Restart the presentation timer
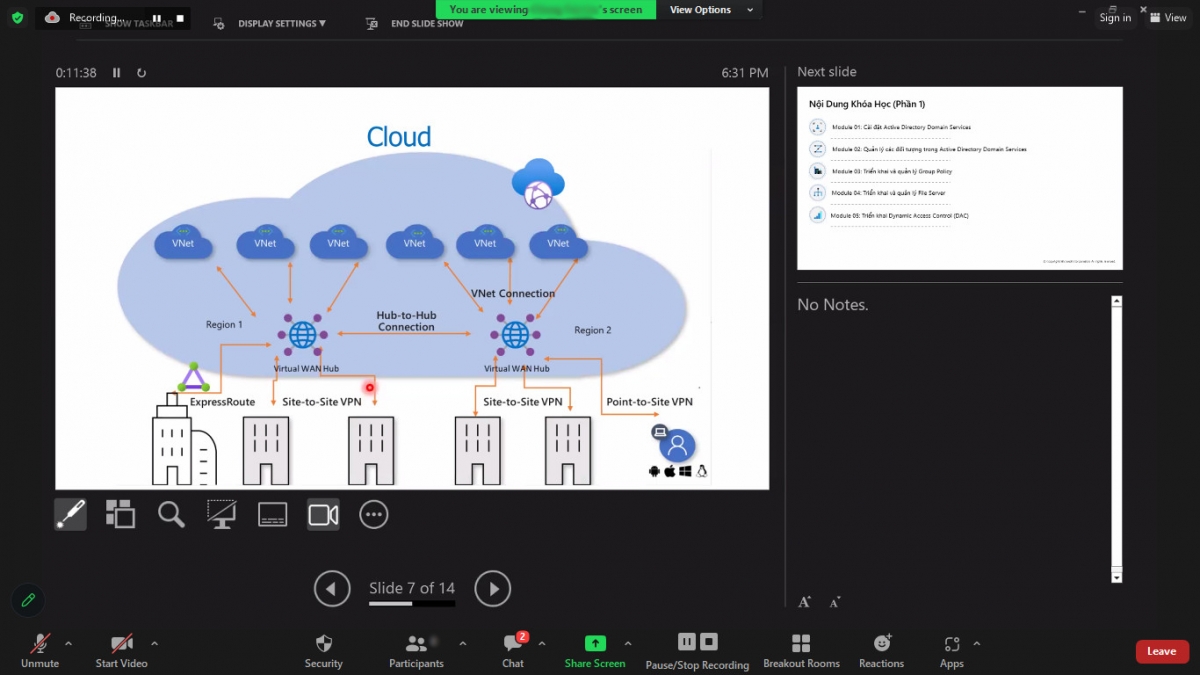 coord(142,73)
